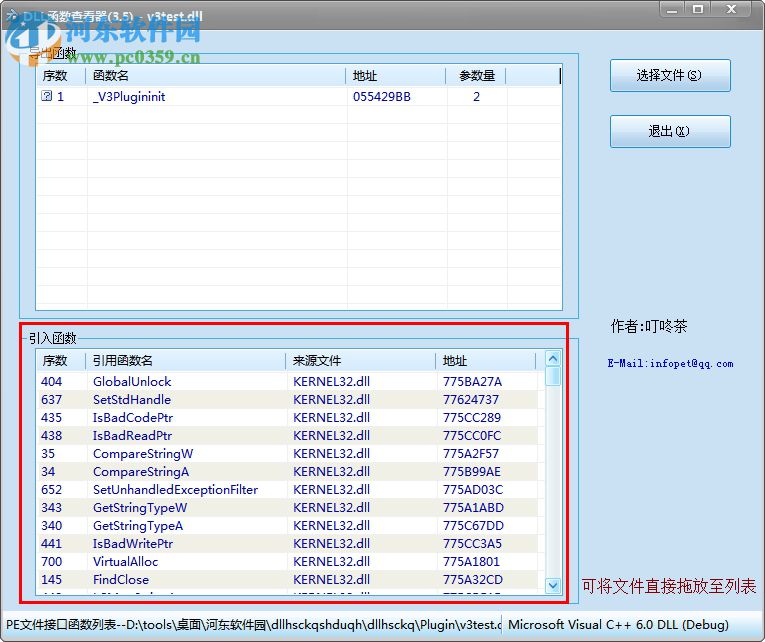This screenshot has width=765, height=642.
Task: Select the SetStdHandle row
Action: tap(287, 400)
